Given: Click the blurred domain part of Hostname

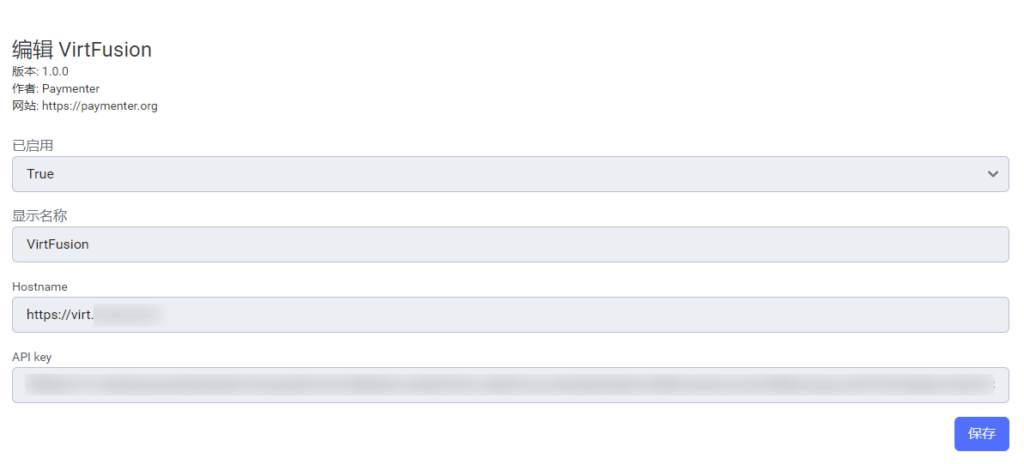Looking at the screenshot, I should coord(128,315).
